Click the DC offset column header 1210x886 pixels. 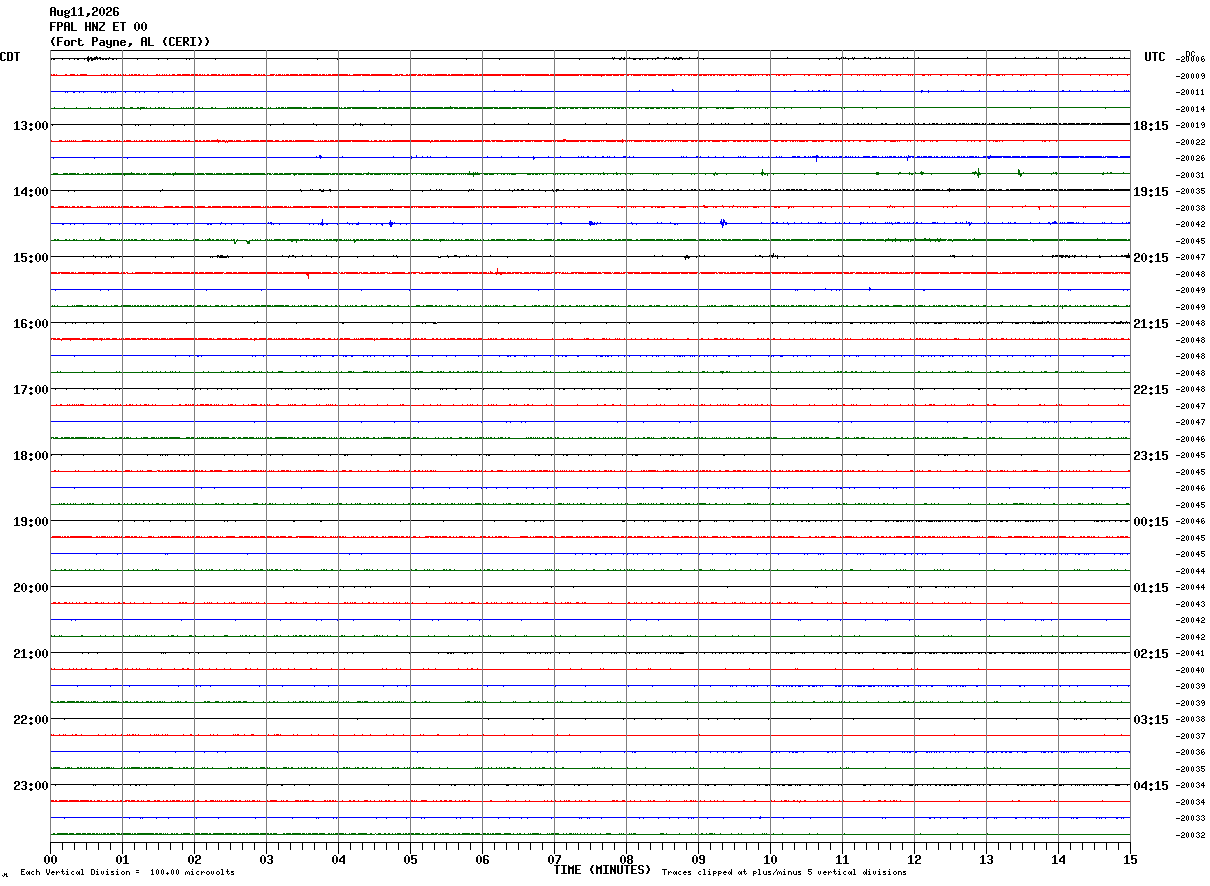[1190, 54]
